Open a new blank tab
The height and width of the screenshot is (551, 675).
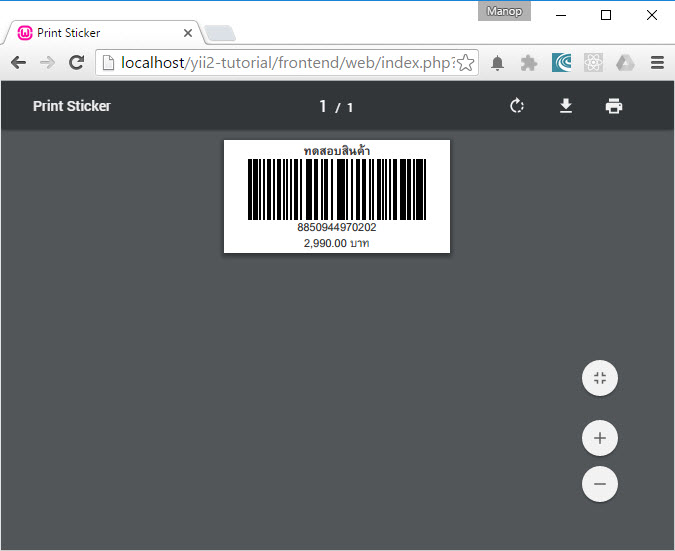tap(220, 34)
